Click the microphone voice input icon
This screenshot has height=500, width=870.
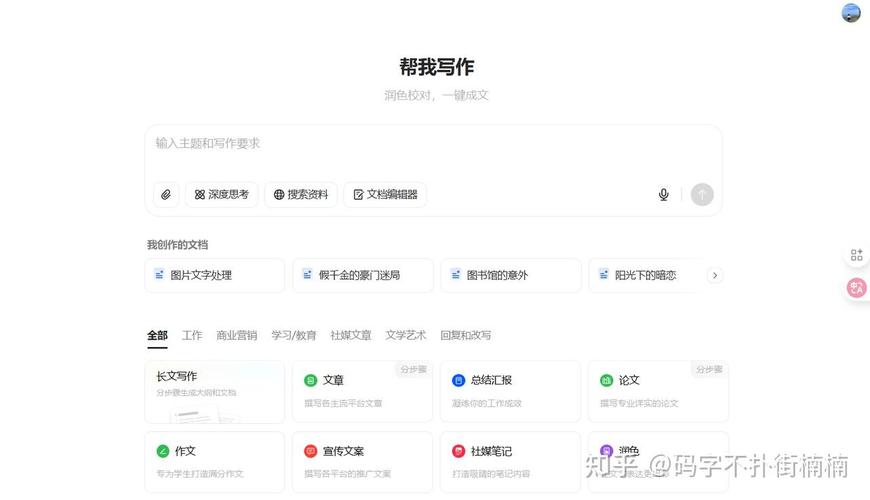click(663, 194)
